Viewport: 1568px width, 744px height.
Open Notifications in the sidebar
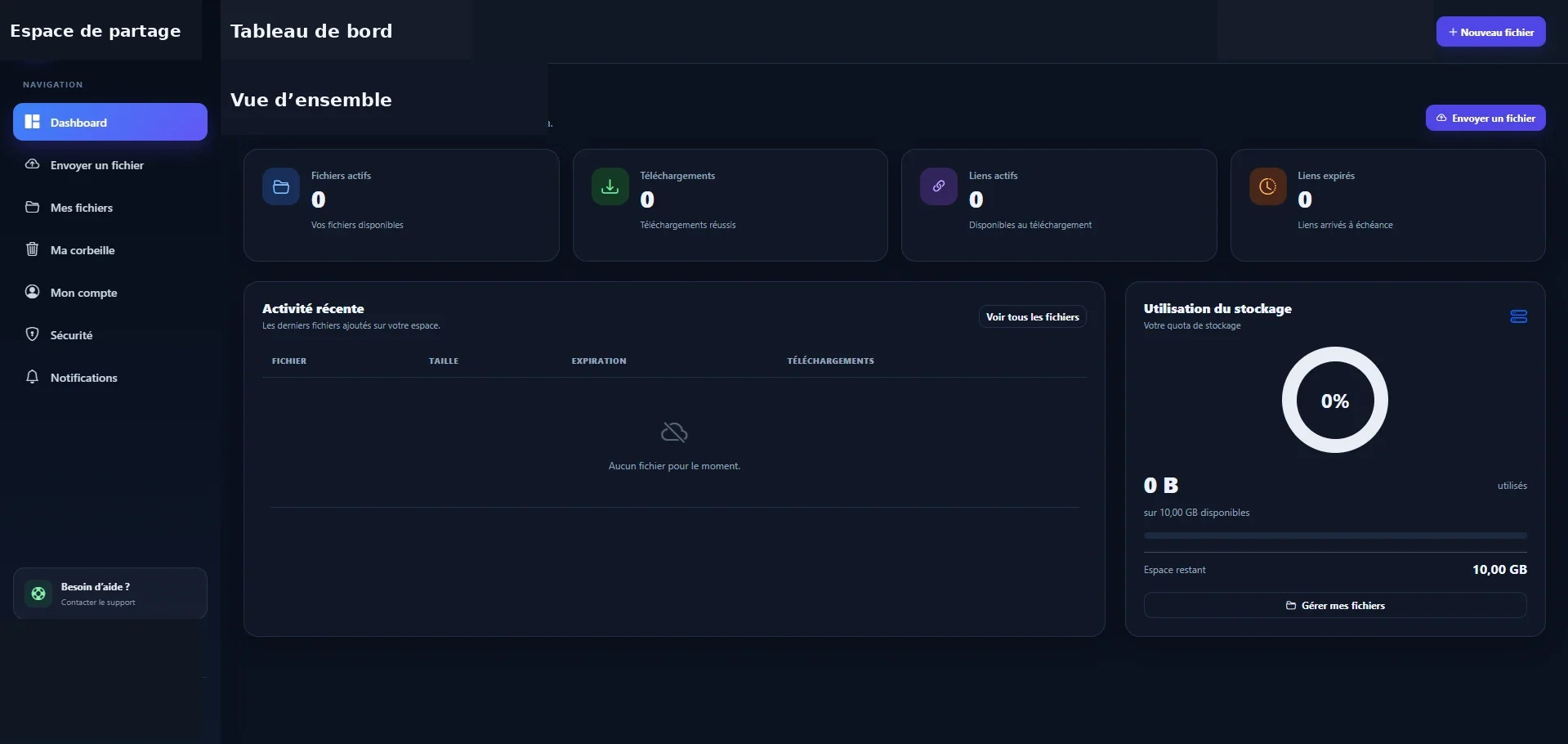tap(110, 377)
